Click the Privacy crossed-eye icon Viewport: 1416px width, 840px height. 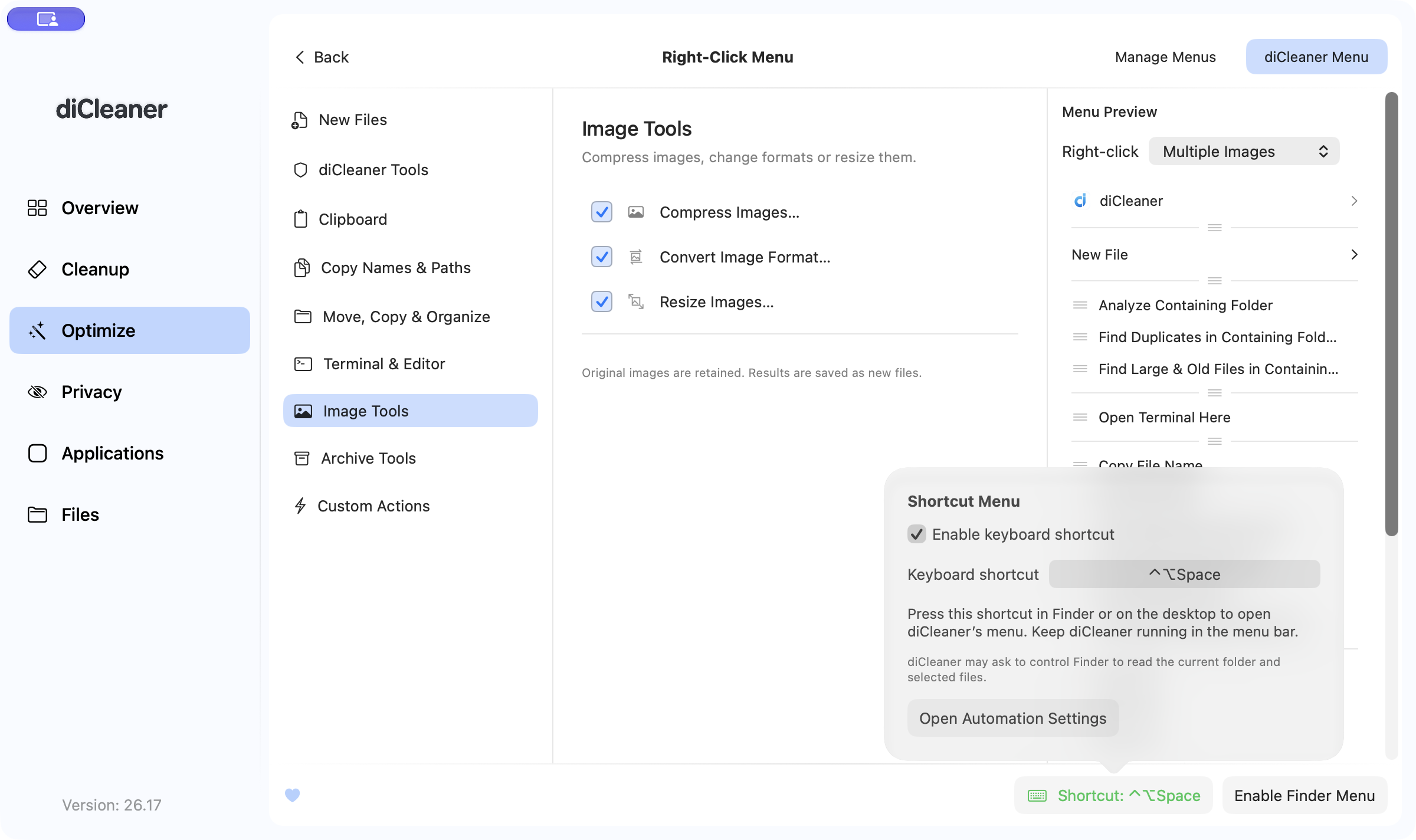click(x=37, y=392)
